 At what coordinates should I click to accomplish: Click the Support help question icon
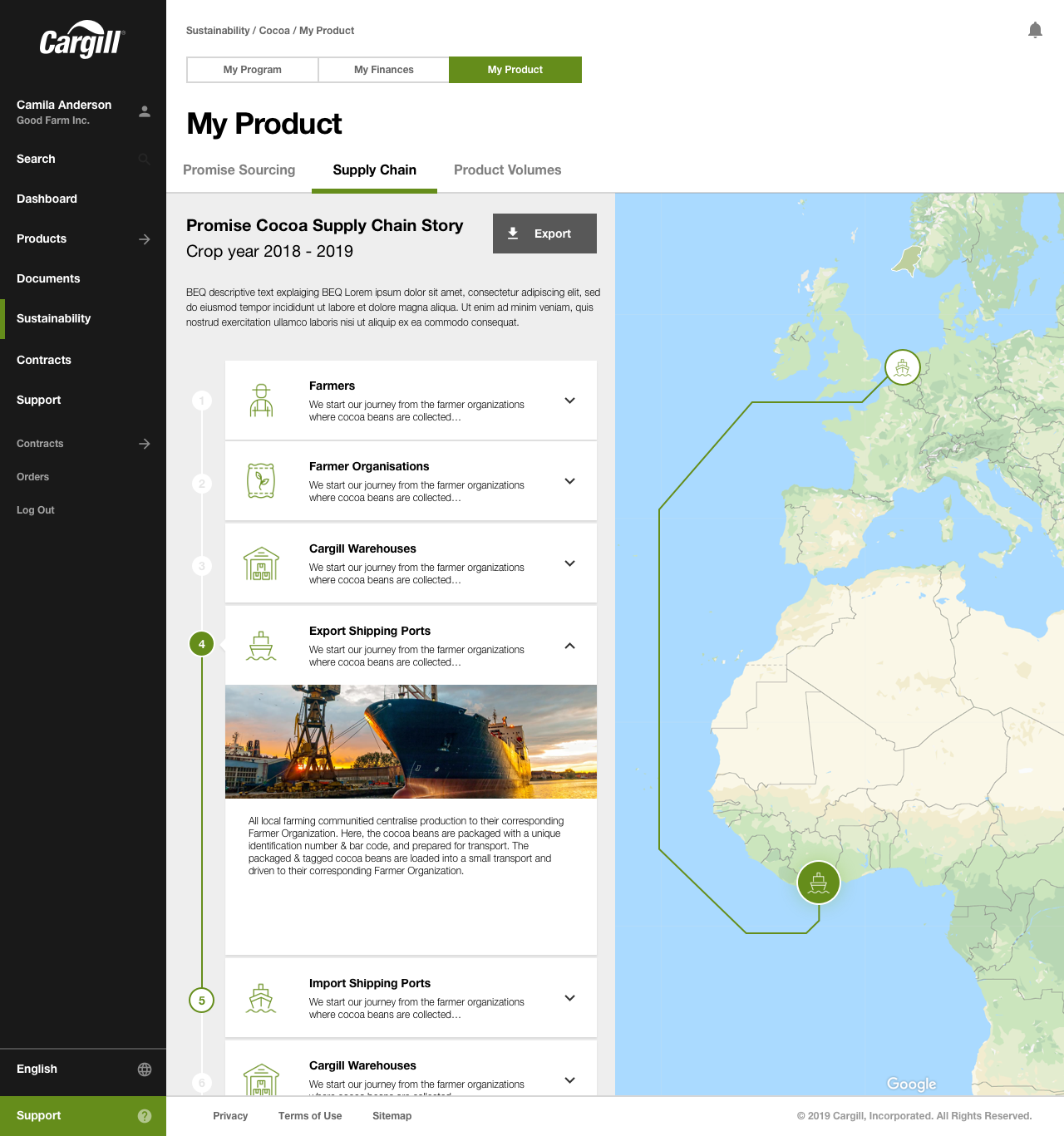[x=145, y=1116]
